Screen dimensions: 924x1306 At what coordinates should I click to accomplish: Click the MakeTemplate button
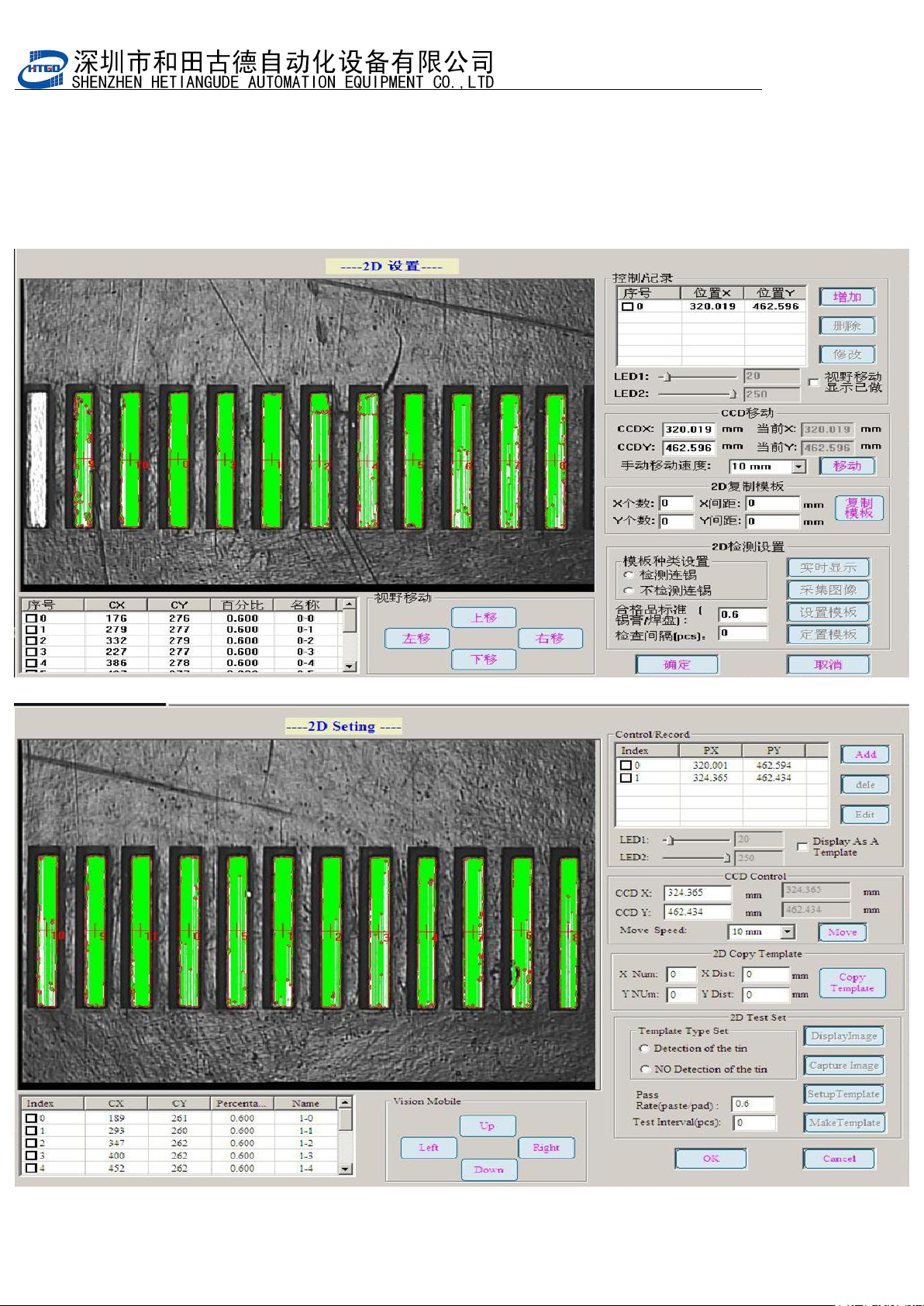click(844, 1122)
